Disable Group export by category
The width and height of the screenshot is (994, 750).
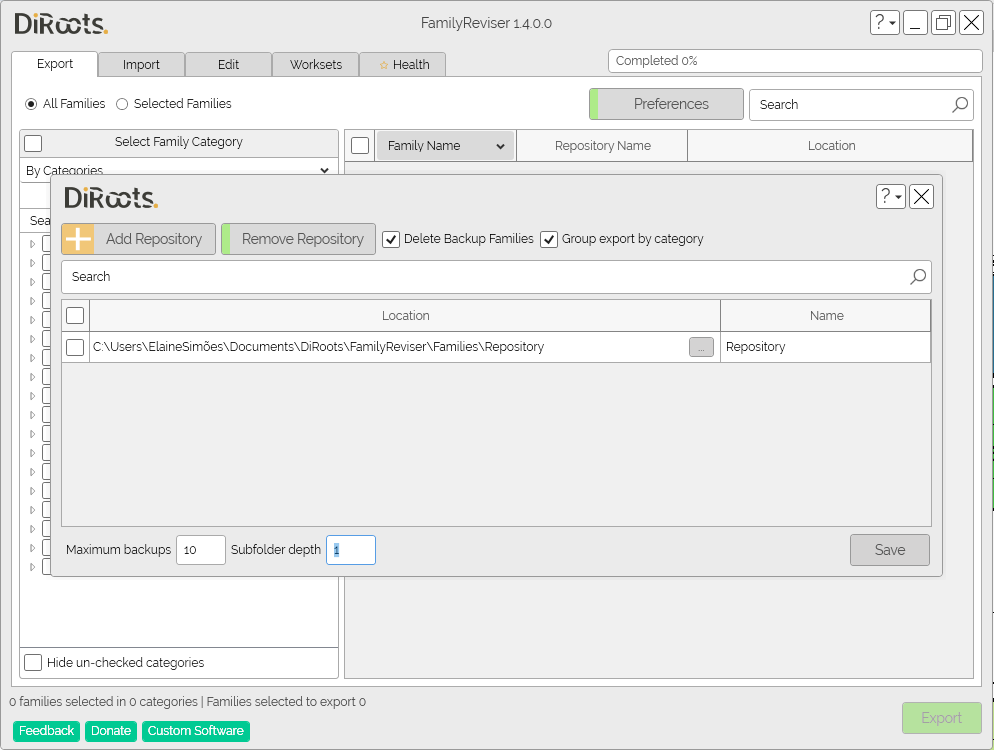click(549, 238)
